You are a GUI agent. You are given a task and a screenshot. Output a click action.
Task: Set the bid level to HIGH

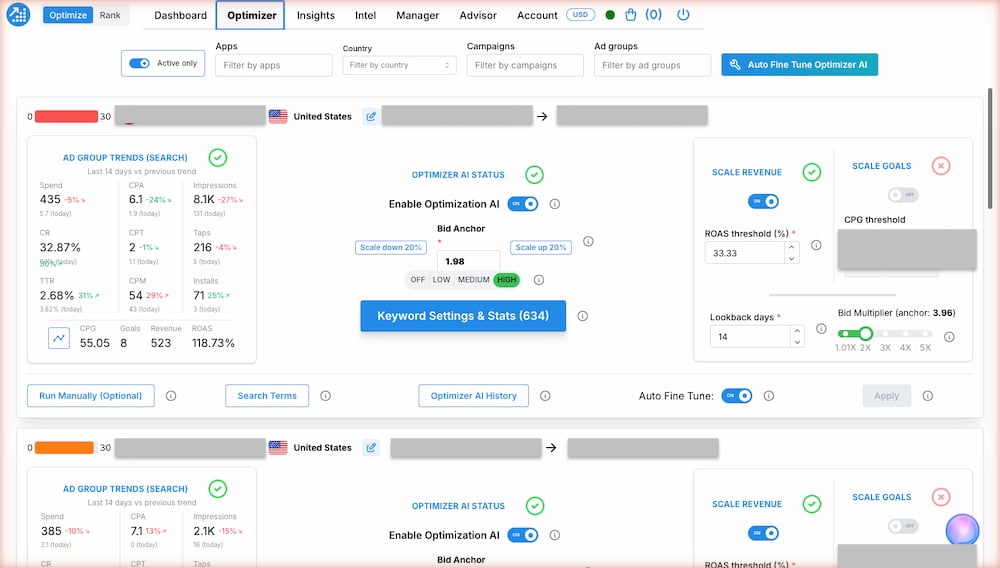coord(507,280)
